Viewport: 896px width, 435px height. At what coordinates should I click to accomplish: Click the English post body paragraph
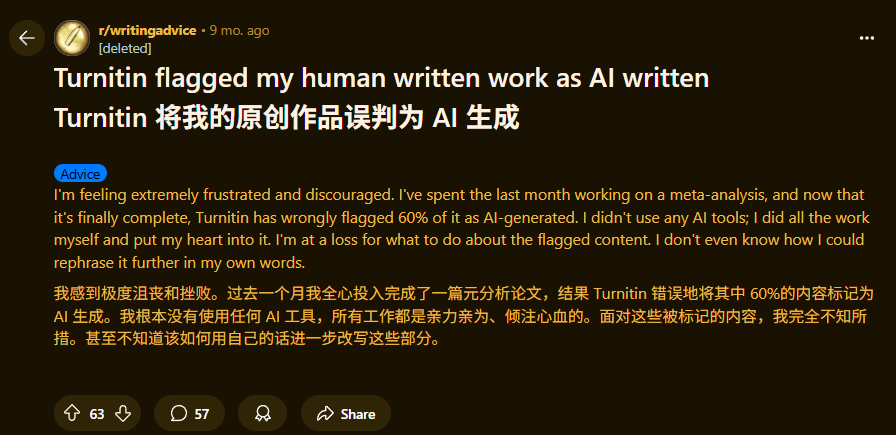pyautogui.click(x=462, y=229)
